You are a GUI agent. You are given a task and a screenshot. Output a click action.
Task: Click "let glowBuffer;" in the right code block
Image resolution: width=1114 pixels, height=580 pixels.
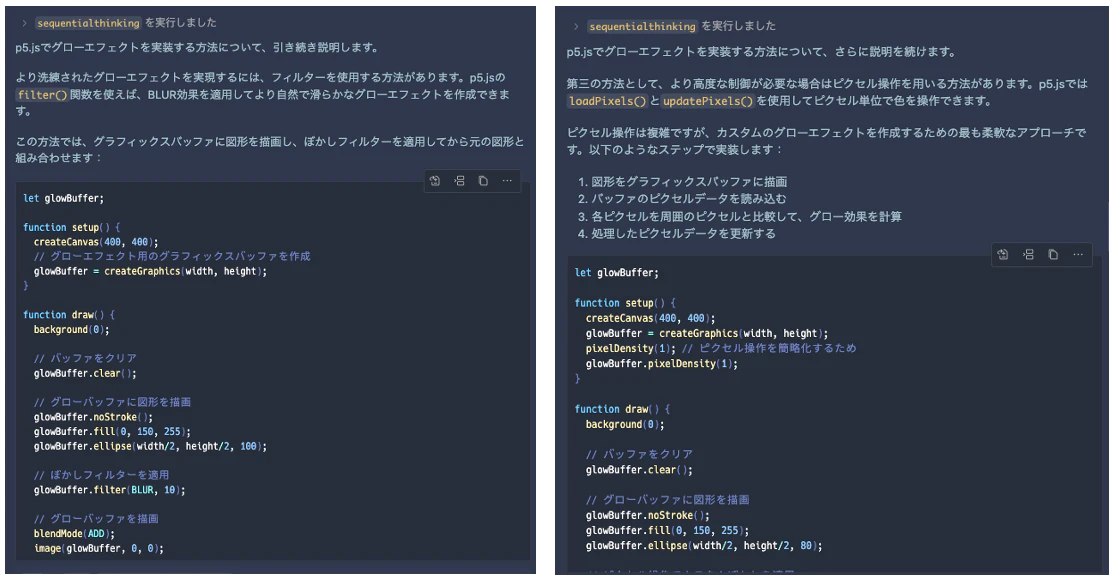[617, 273]
